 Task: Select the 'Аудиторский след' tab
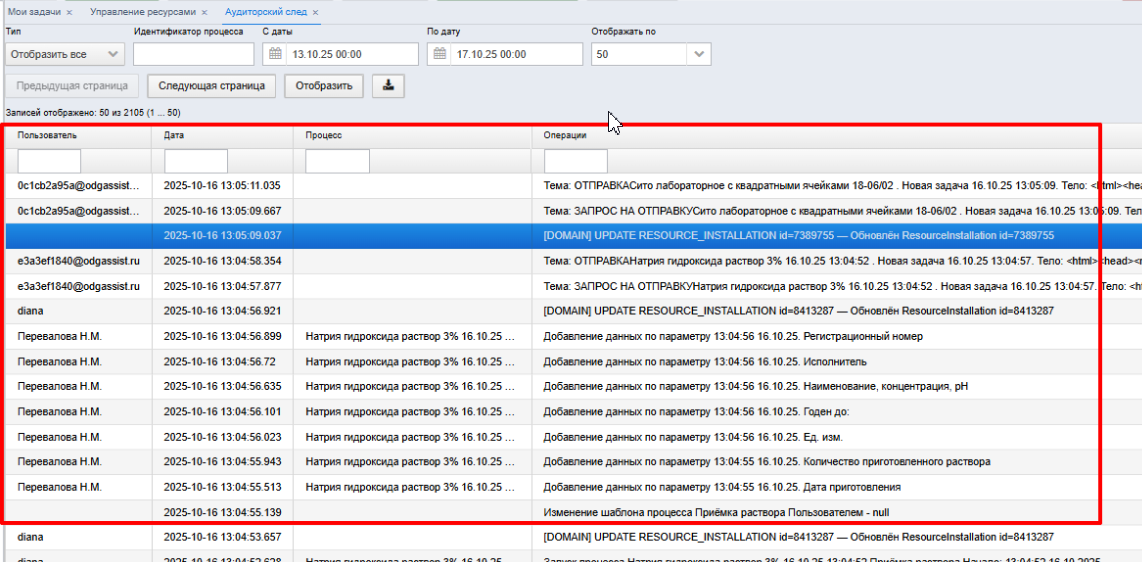[x=266, y=12]
